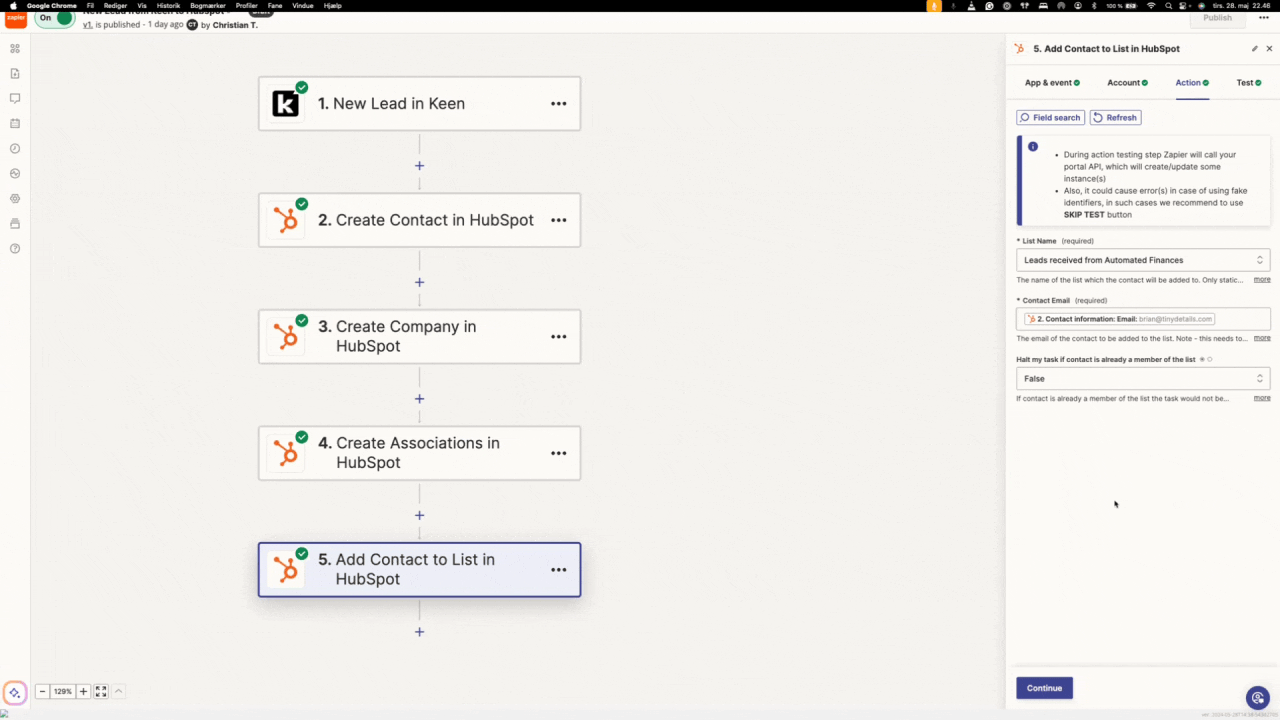1280x720 pixels.
Task: Click the 129% zoom level value
Action: point(63,691)
